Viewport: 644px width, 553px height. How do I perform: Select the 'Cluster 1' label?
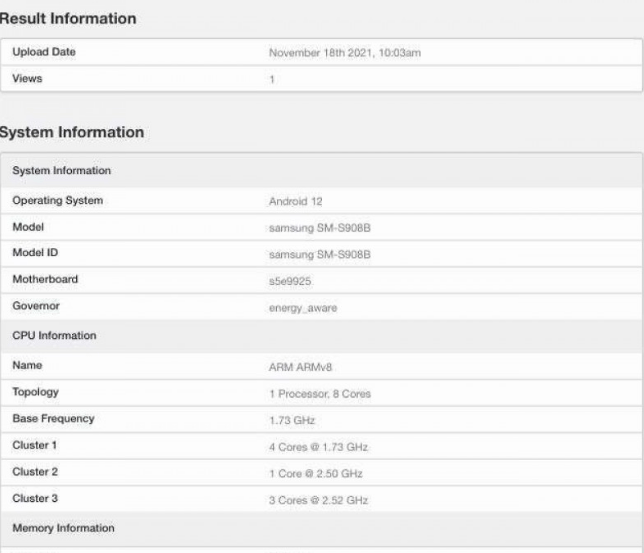pyautogui.click(x=34, y=445)
